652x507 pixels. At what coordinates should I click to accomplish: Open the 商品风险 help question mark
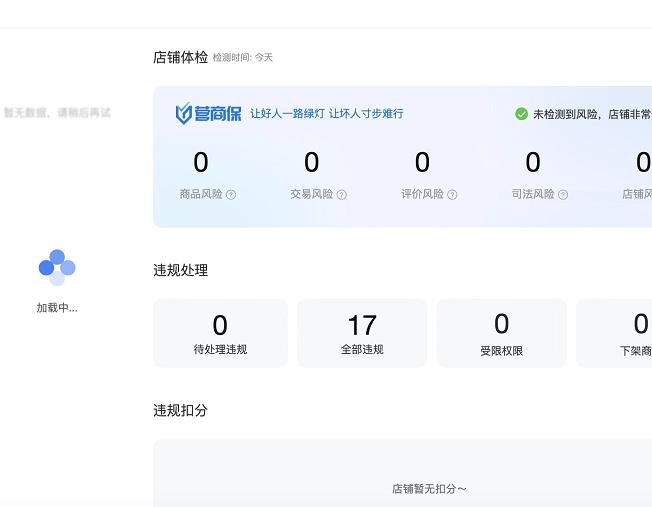pyautogui.click(x=231, y=195)
